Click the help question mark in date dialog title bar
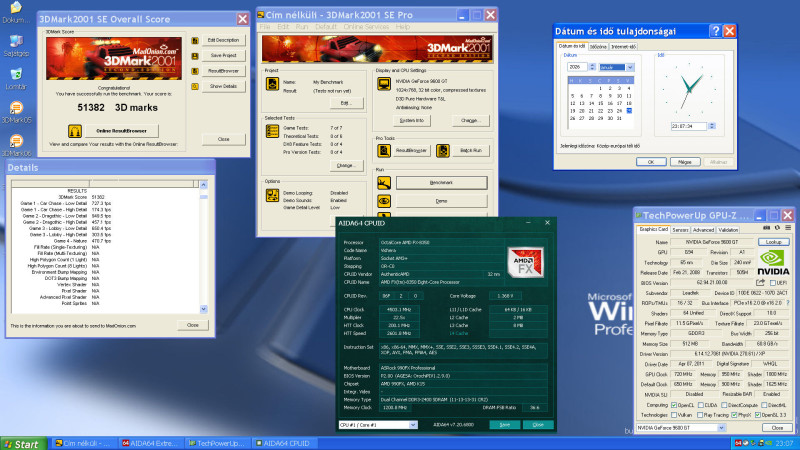The width and height of the screenshot is (800, 450). pyautogui.click(x=715, y=31)
